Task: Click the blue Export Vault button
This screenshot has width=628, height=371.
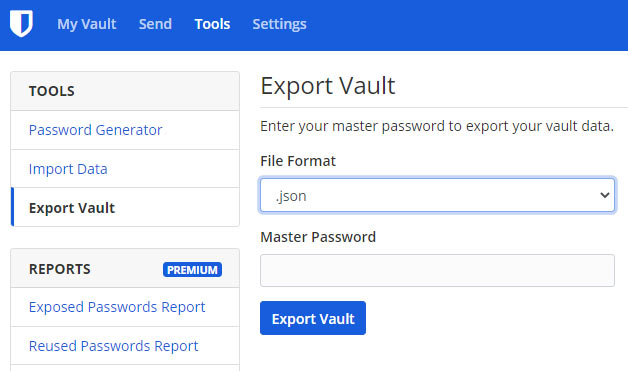Action: [313, 318]
